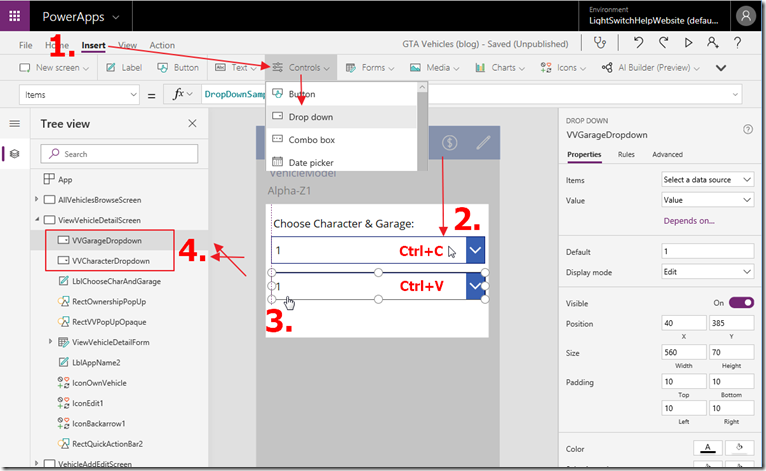Open the Display mode Edit dropdown
The width and height of the screenshot is (766, 471).
pos(707,272)
